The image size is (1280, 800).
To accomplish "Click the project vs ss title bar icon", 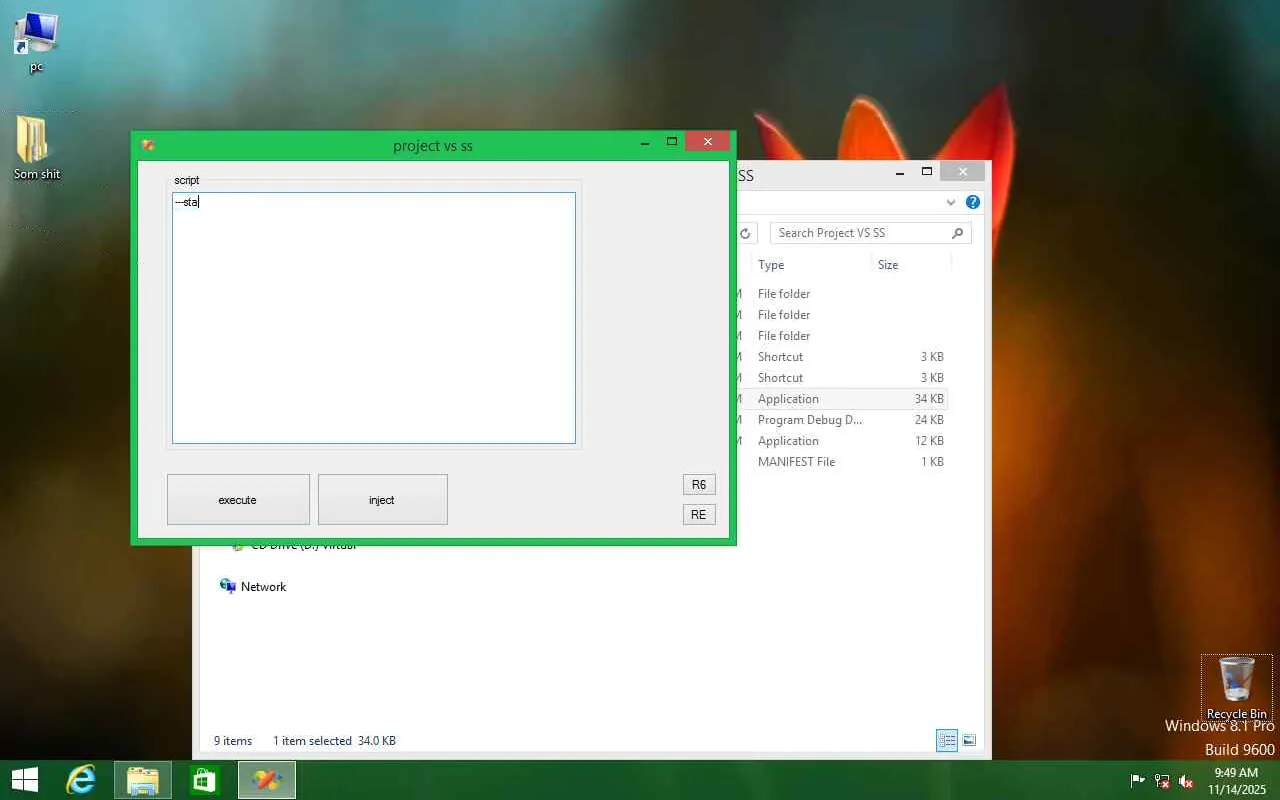I will point(148,145).
